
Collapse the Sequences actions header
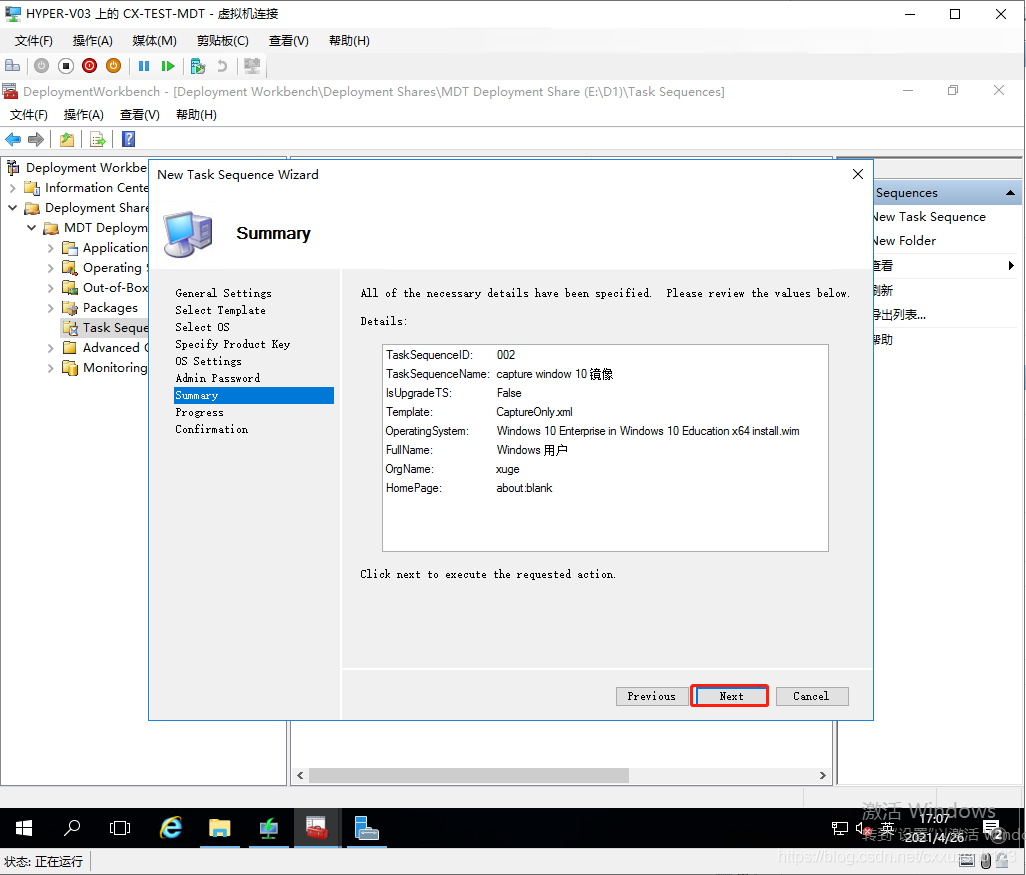pyautogui.click(x=1010, y=193)
